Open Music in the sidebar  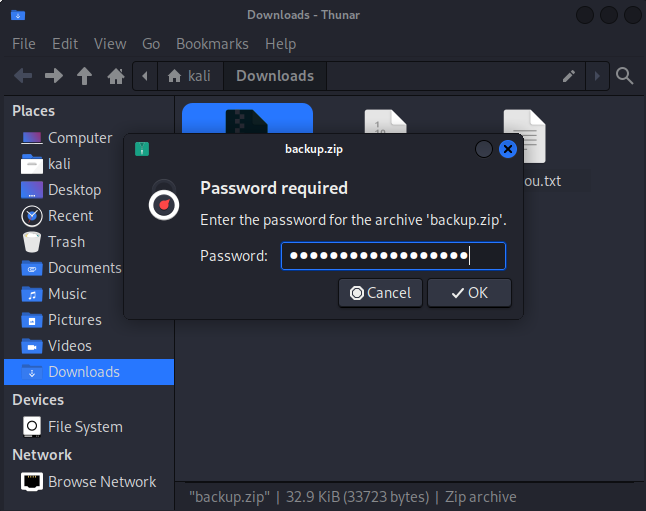(x=66, y=294)
